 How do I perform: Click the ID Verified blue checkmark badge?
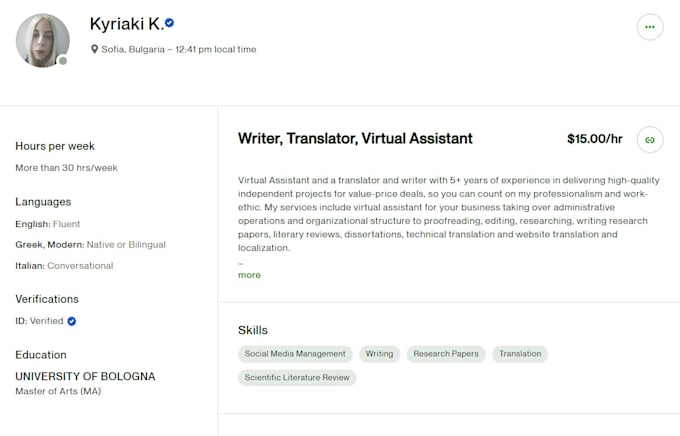point(72,321)
